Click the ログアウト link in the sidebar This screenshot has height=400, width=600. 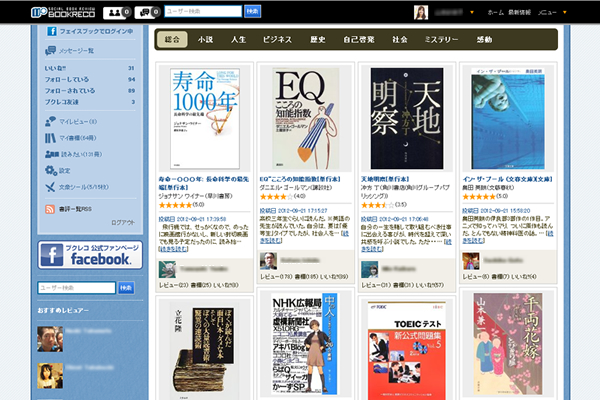121,222
